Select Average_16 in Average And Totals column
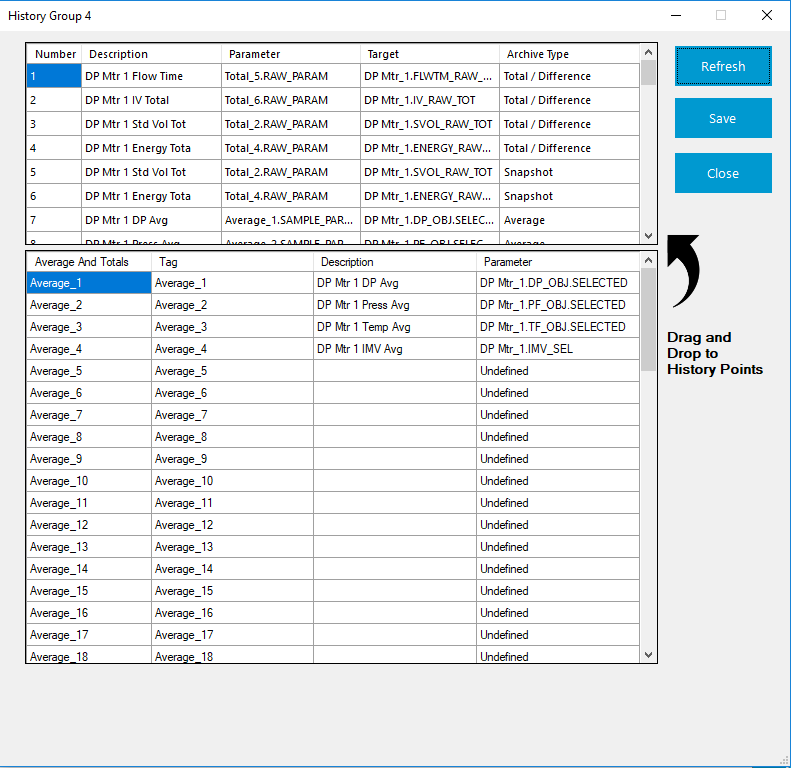 (89, 613)
